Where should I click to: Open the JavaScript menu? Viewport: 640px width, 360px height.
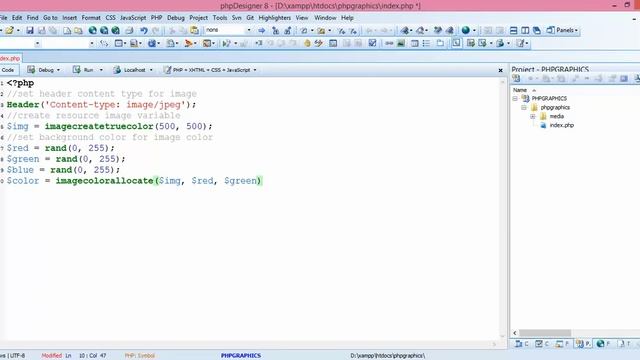click(133, 18)
